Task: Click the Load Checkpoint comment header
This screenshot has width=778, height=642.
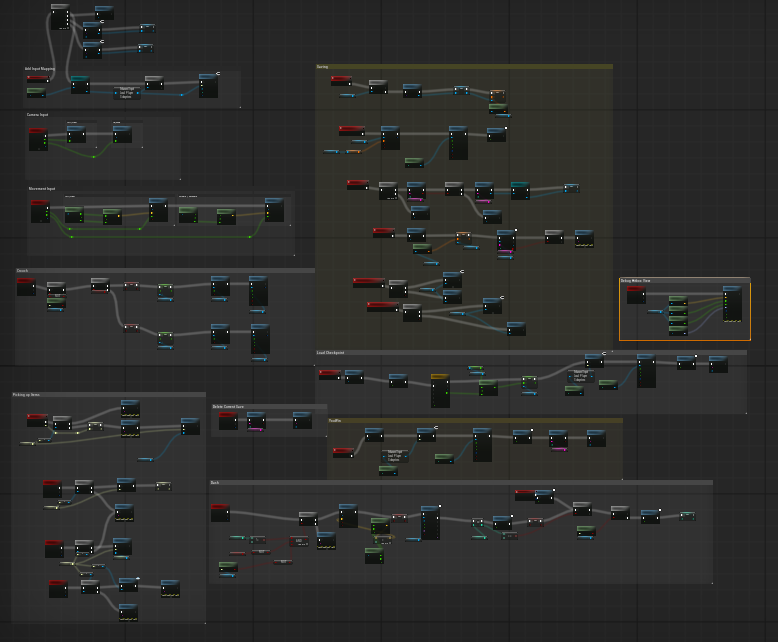Action: click(531, 353)
